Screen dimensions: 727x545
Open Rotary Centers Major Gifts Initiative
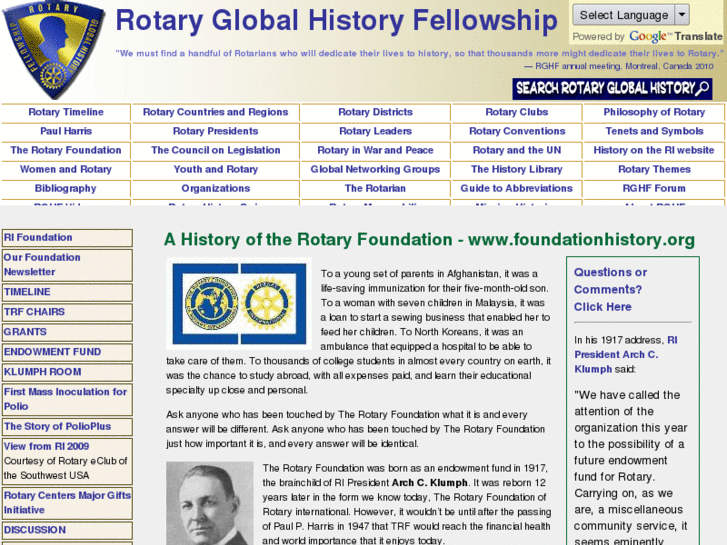point(67,503)
